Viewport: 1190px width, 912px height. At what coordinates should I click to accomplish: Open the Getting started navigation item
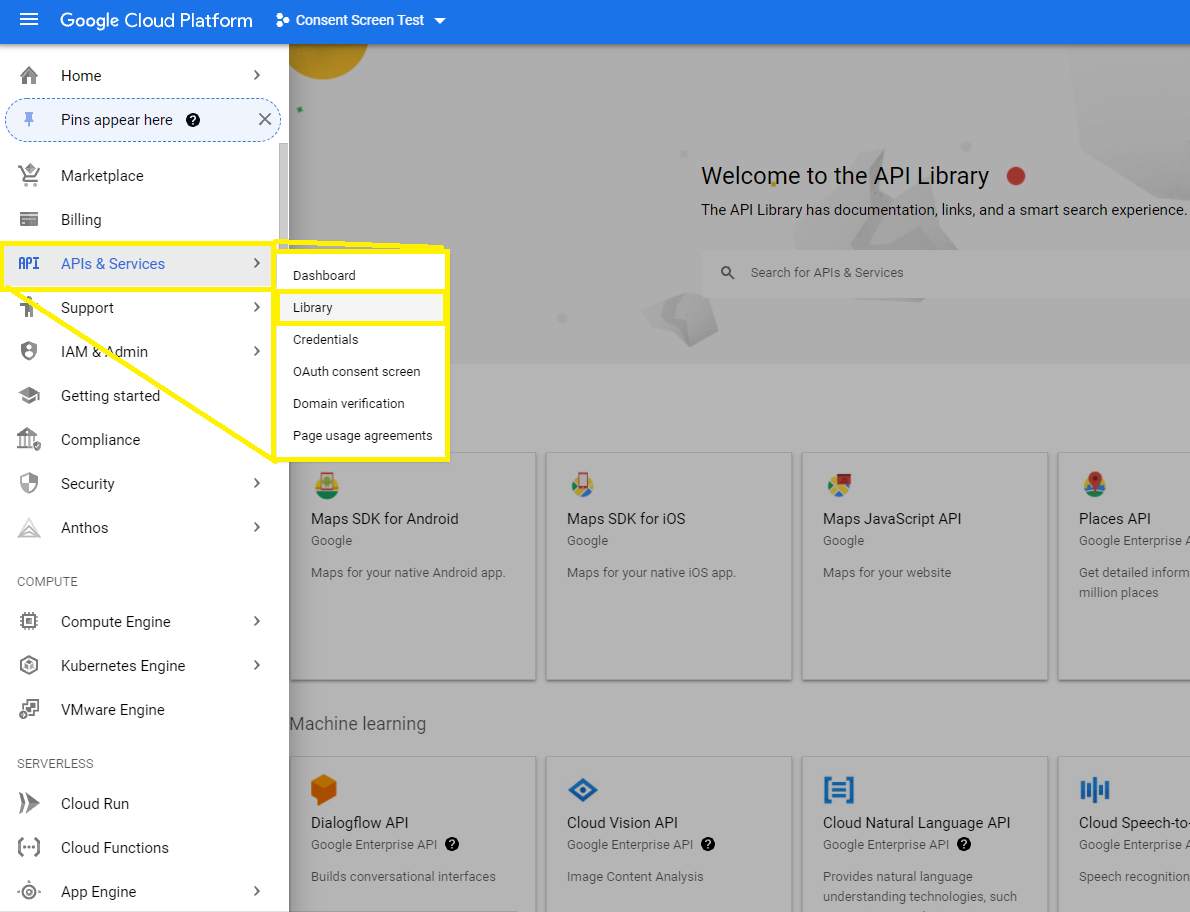(140, 395)
